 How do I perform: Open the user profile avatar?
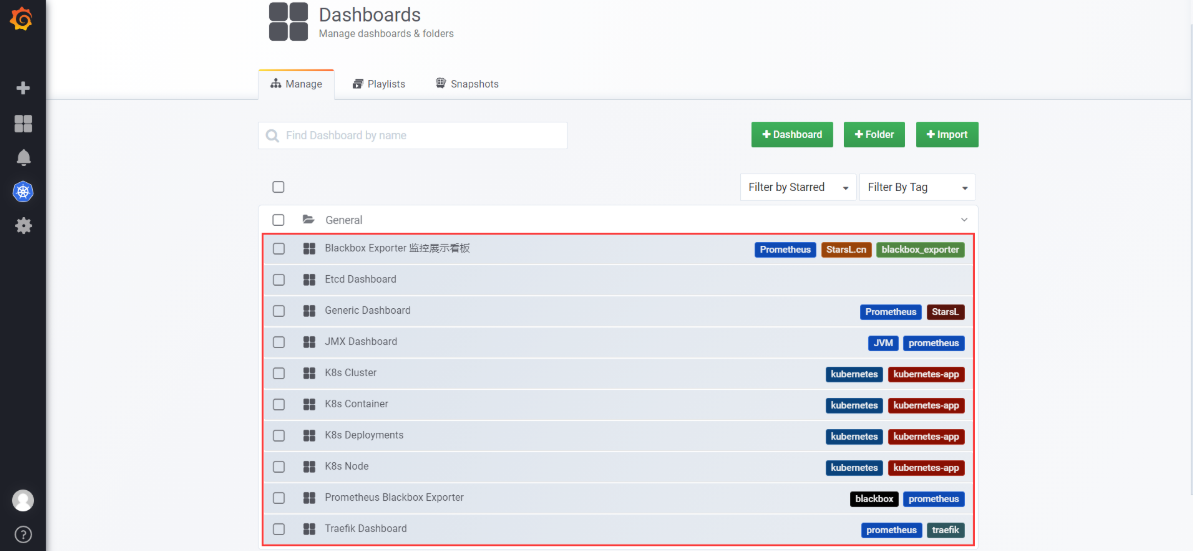[x=23, y=500]
